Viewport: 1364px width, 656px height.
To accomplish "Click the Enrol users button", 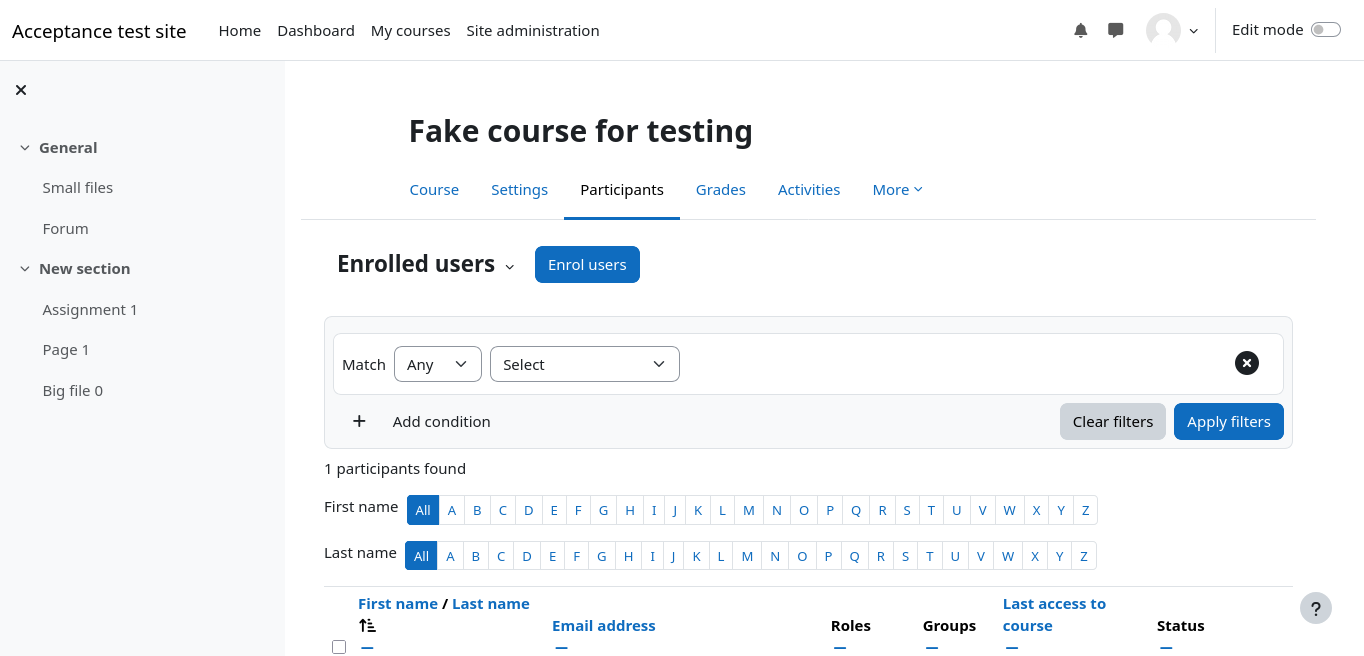I will 587,265.
